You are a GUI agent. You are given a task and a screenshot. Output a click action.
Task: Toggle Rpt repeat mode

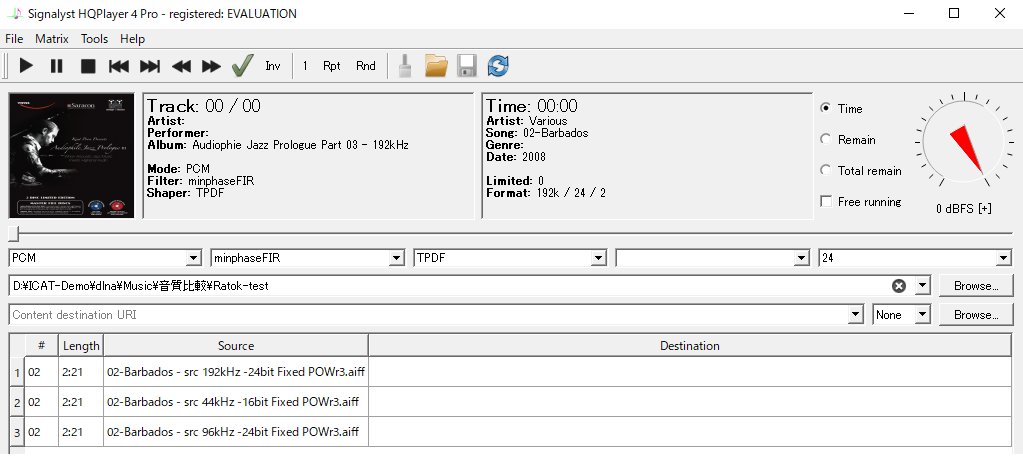331,66
